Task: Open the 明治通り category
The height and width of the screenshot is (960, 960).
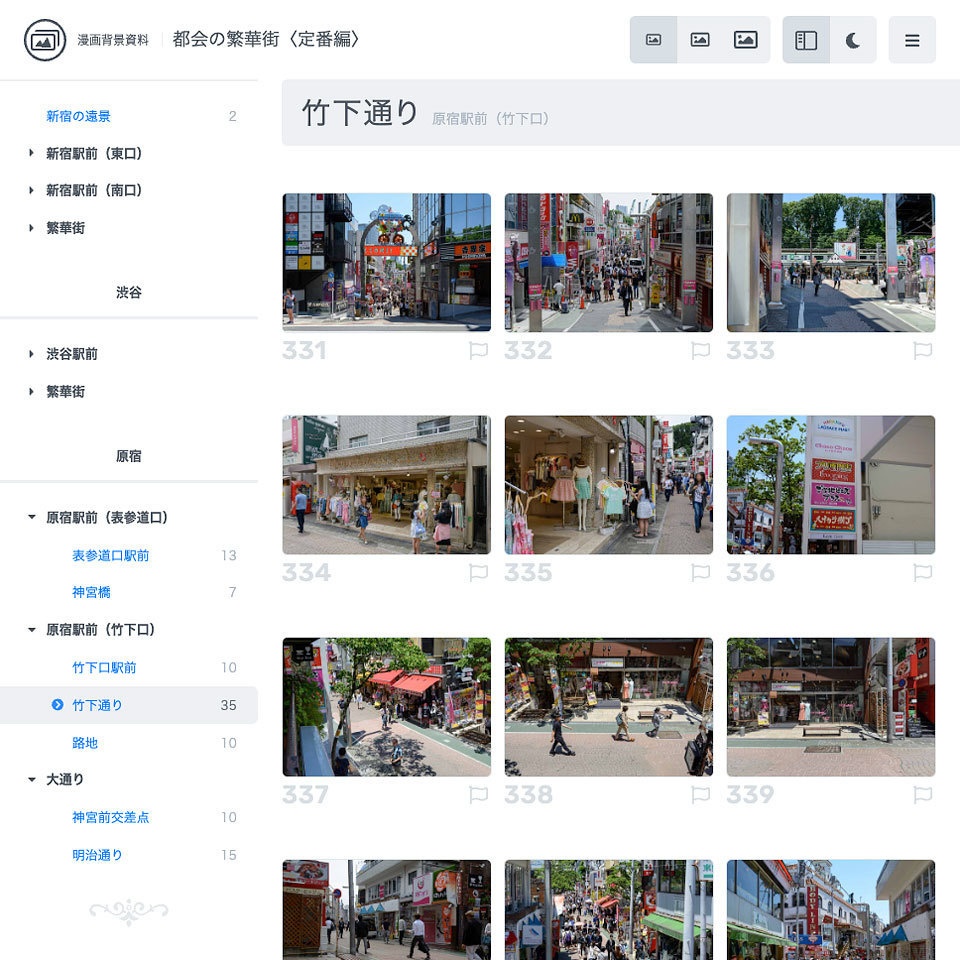Action: pos(96,855)
